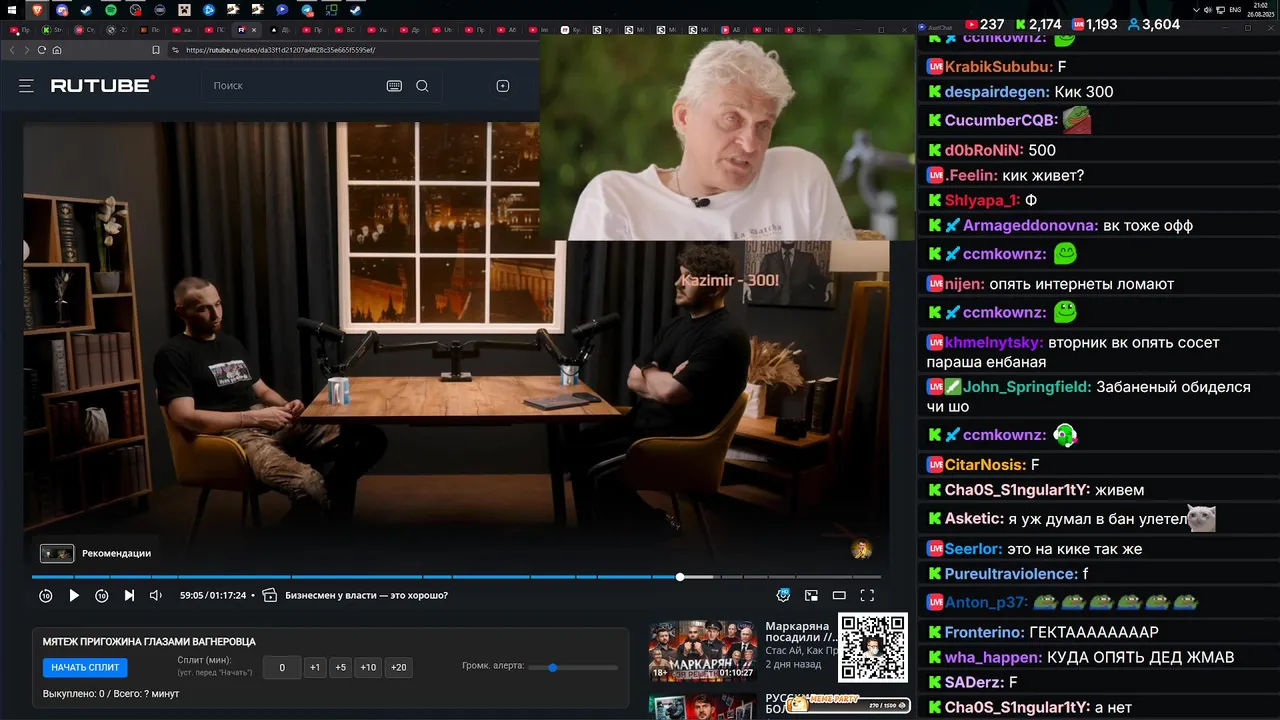The width and height of the screenshot is (1280, 720).
Task: Open the Рекомендации thumbnail in player
Action: pyautogui.click(x=57, y=553)
